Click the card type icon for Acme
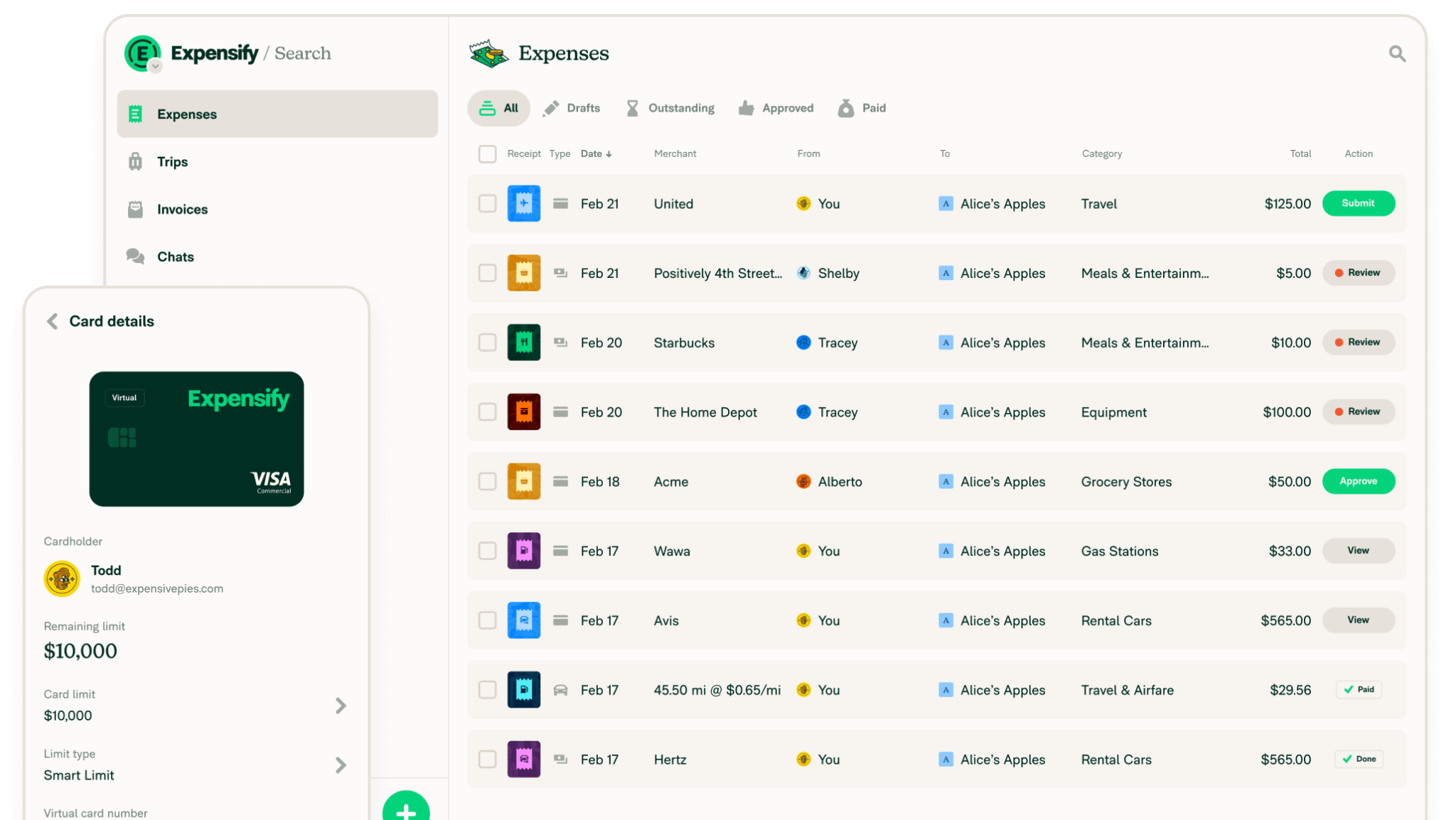Image resolution: width=1456 pixels, height=820 pixels. [560, 481]
